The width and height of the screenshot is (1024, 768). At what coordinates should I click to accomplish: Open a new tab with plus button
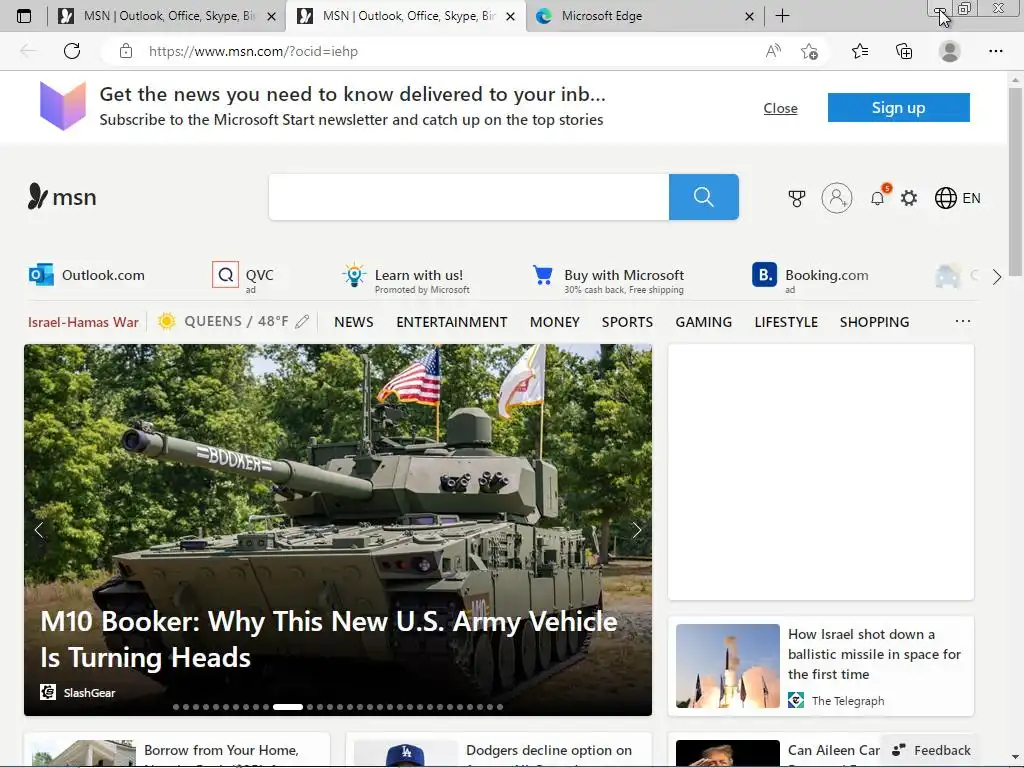coord(782,16)
